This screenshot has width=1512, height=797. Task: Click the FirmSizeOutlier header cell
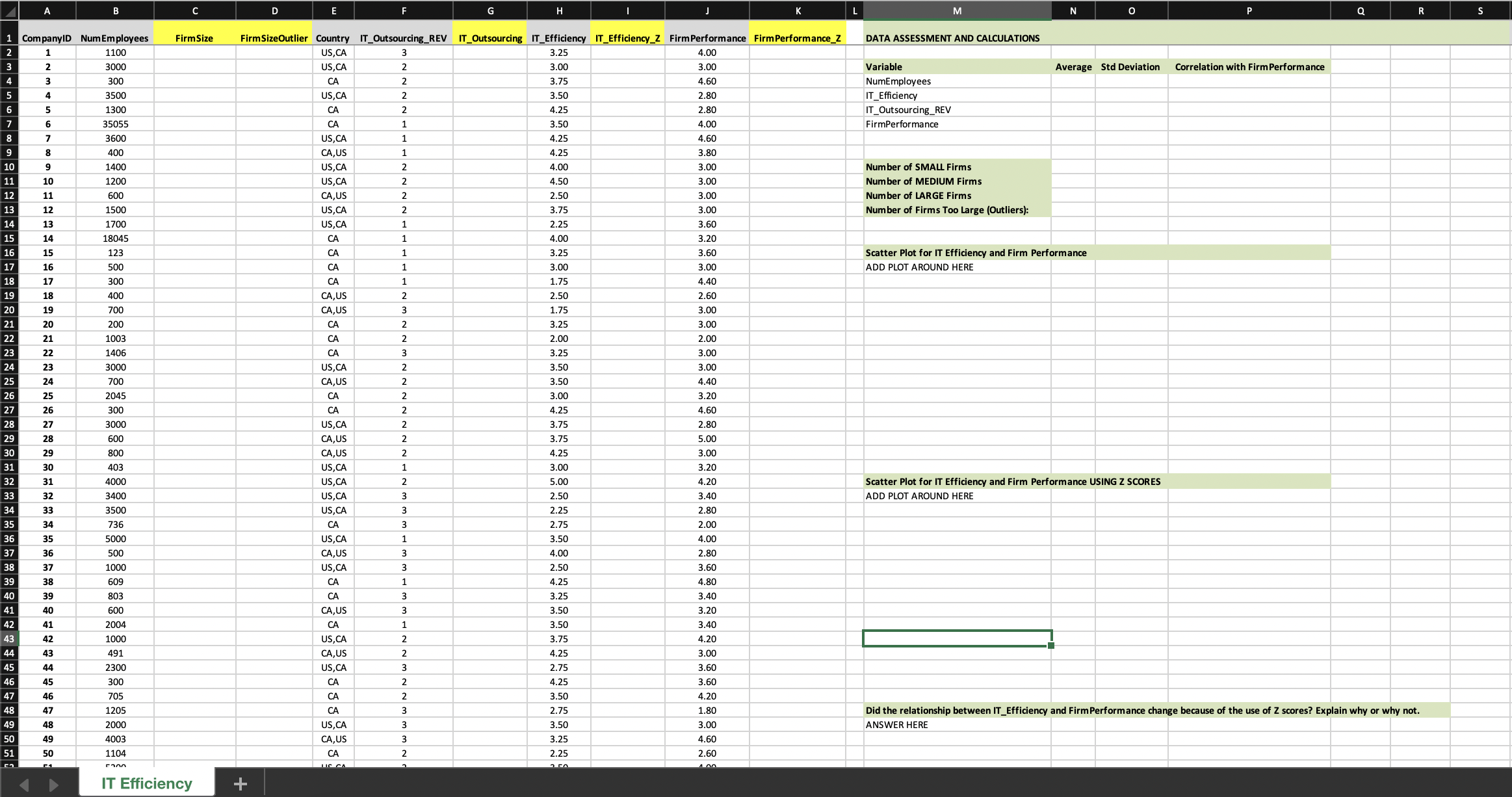pyautogui.click(x=274, y=38)
